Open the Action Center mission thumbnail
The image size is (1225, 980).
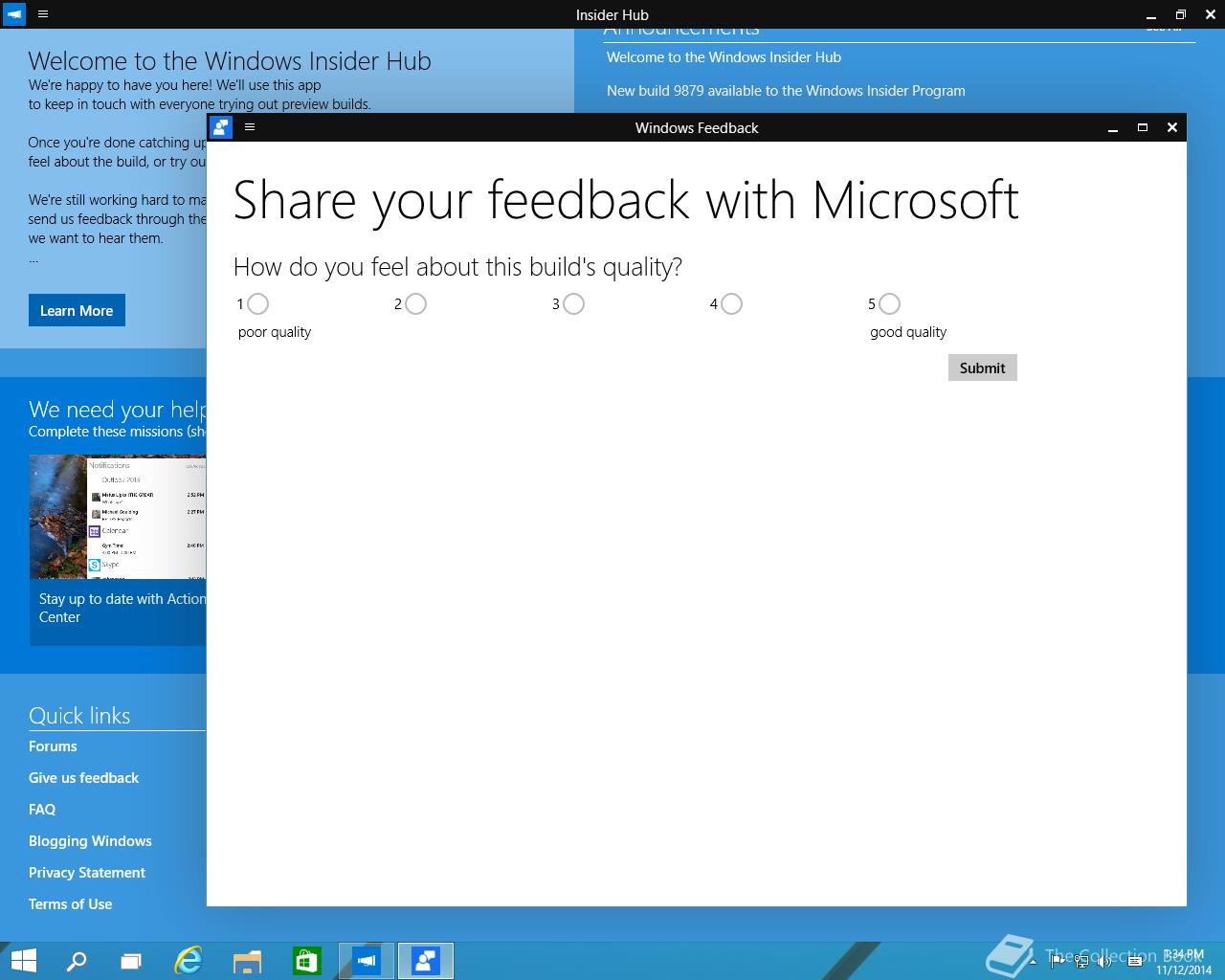click(118, 517)
